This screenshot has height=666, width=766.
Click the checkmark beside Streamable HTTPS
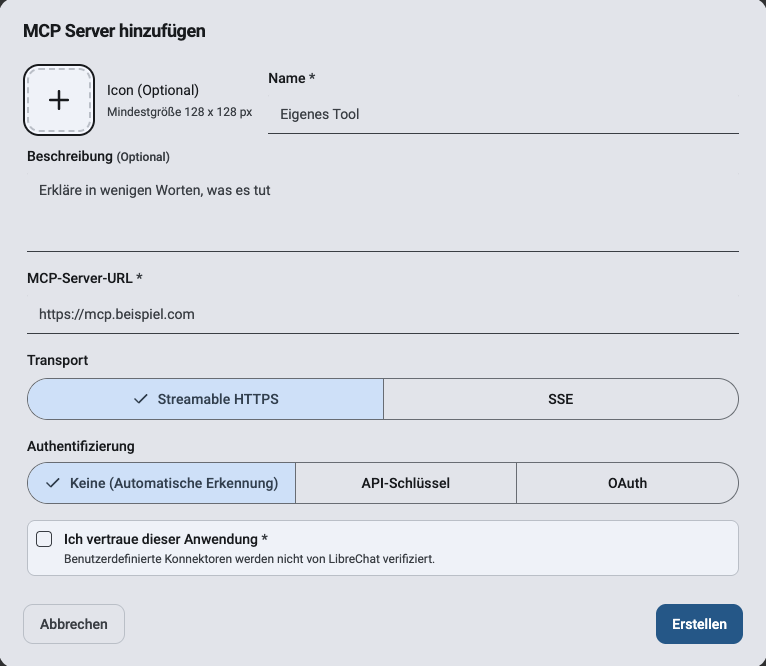click(x=140, y=399)
